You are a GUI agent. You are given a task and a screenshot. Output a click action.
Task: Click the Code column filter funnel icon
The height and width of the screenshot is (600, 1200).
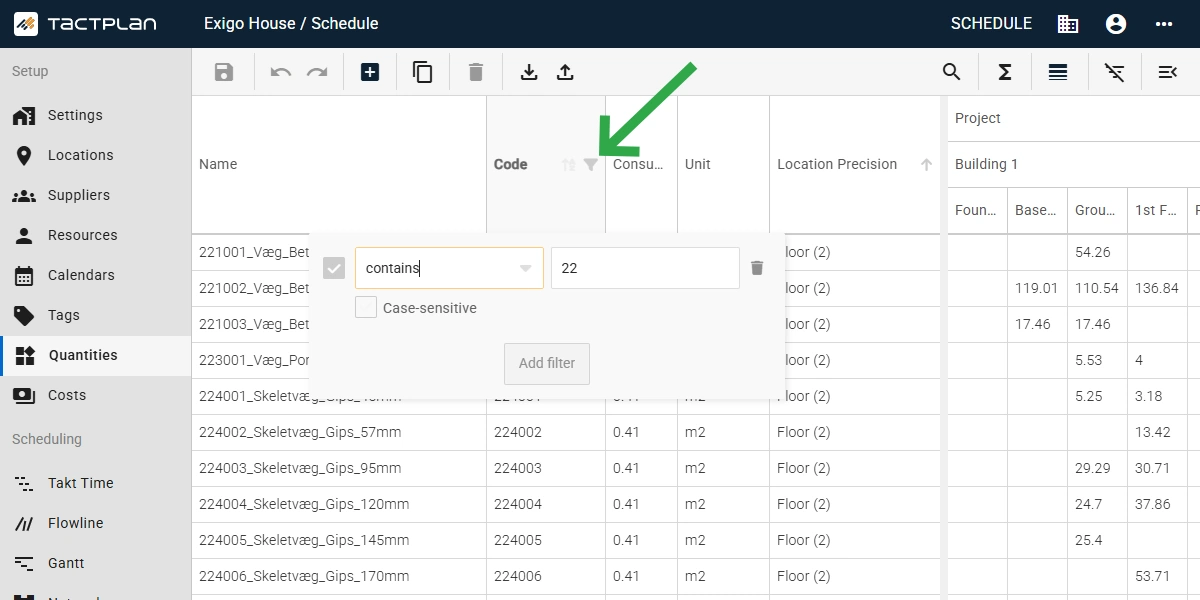(x=591, y=165)
